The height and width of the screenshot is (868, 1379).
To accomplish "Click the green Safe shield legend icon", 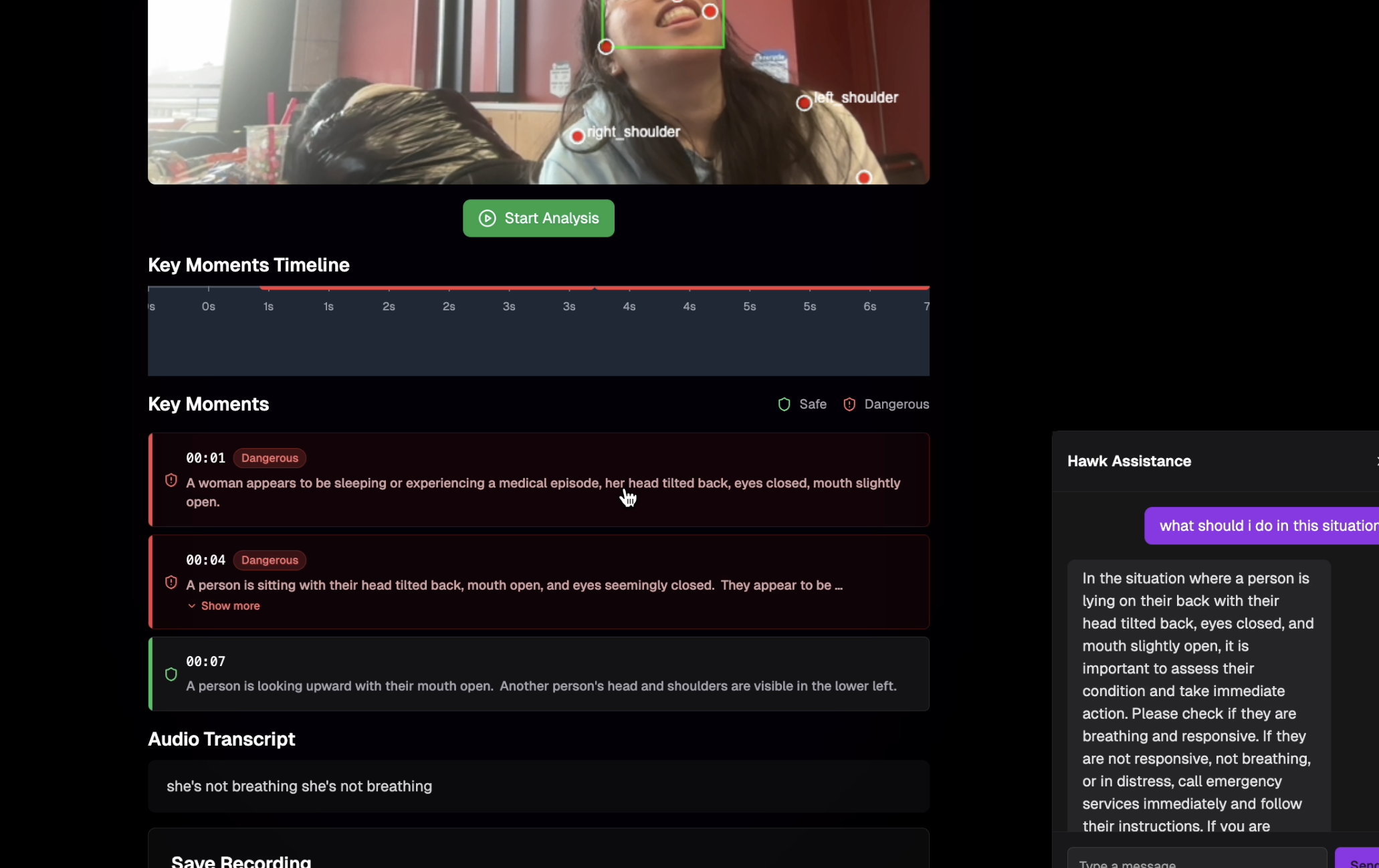I will tap(784, 405).
